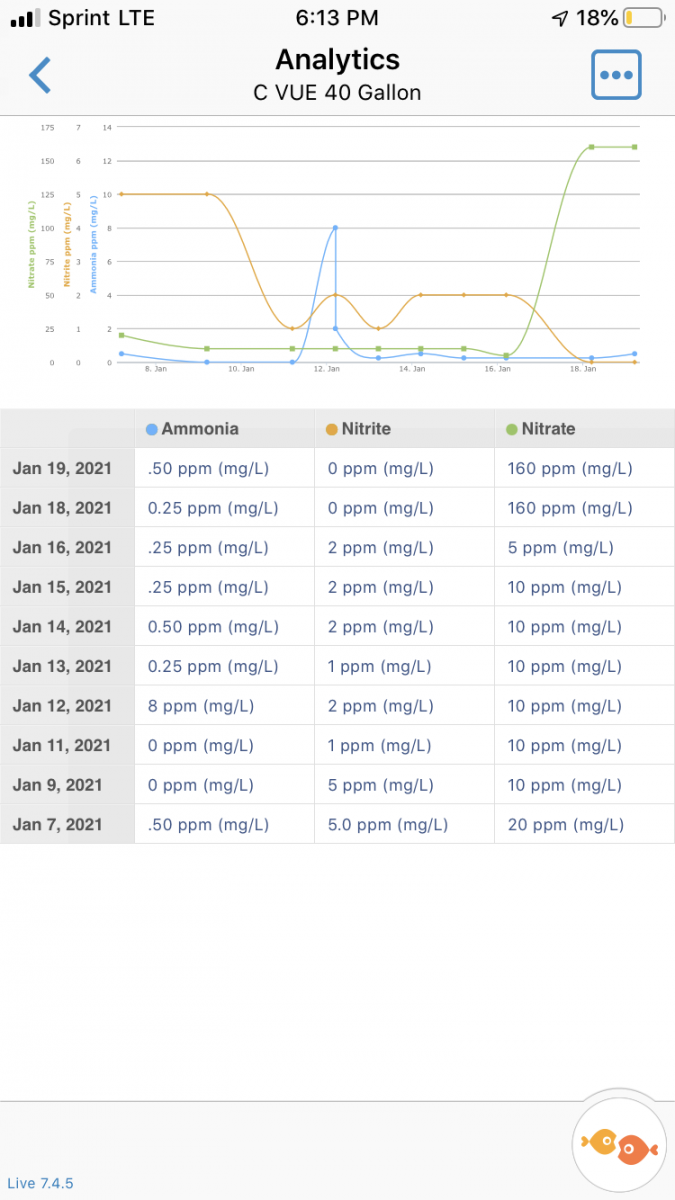Click the blue Ammonia legend dot
This screenshot has height=1200, width=675.
152,429
